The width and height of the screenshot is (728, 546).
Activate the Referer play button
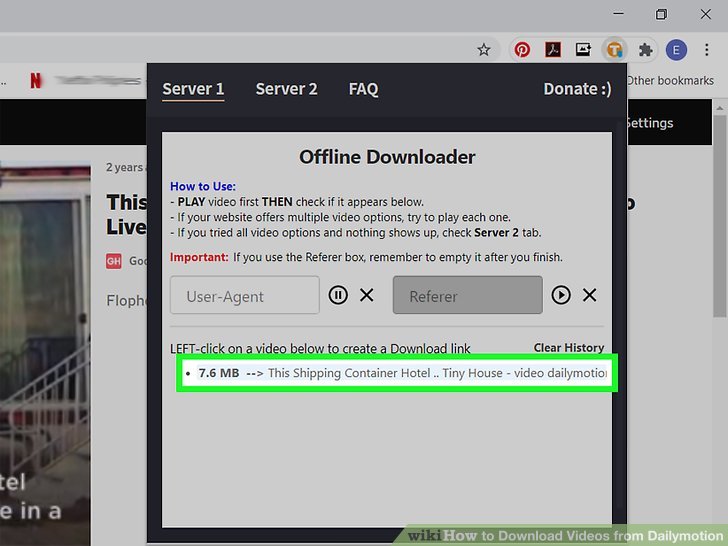561,295
